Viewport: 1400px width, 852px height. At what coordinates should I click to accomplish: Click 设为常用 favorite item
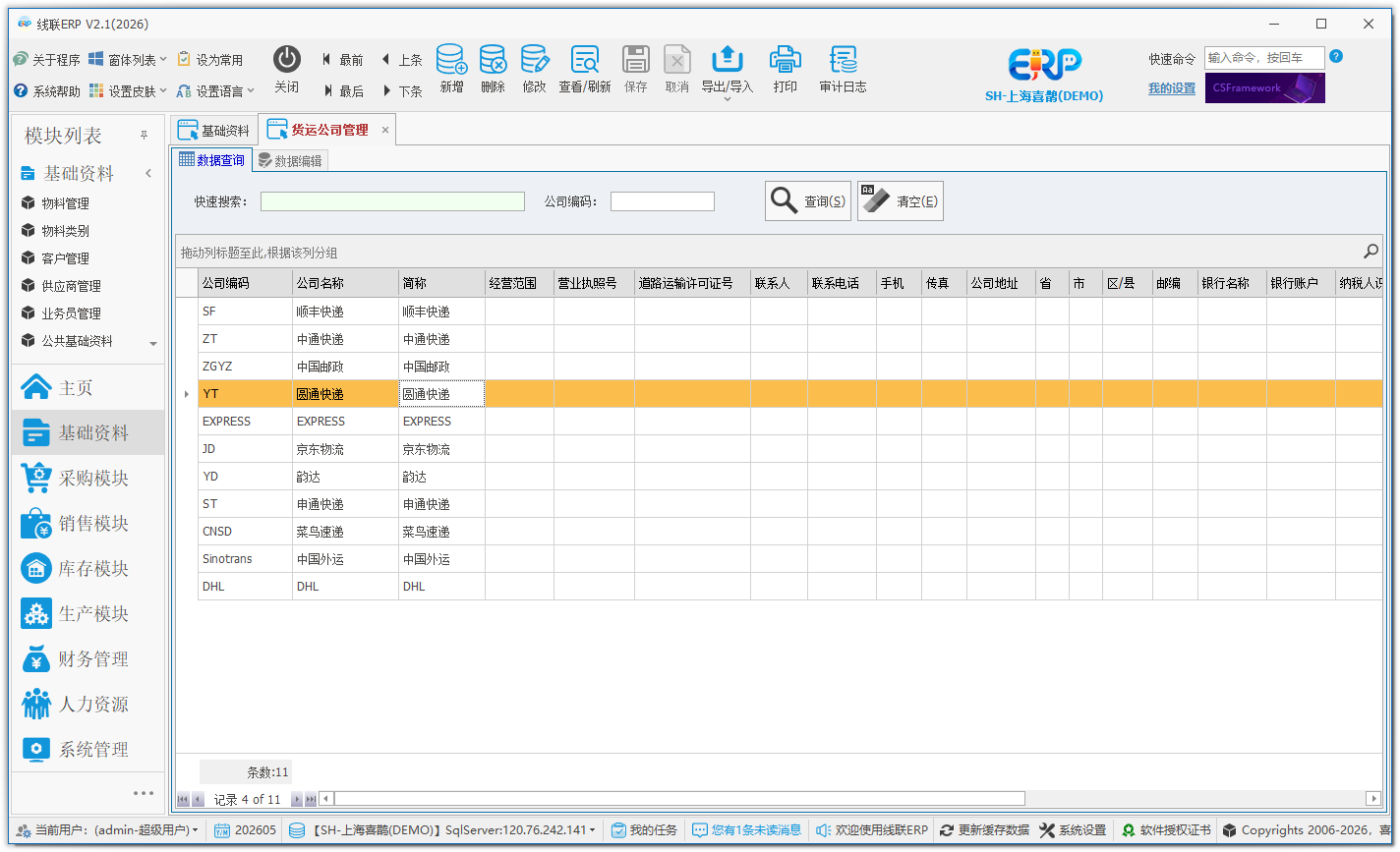(x=210, y=60)
